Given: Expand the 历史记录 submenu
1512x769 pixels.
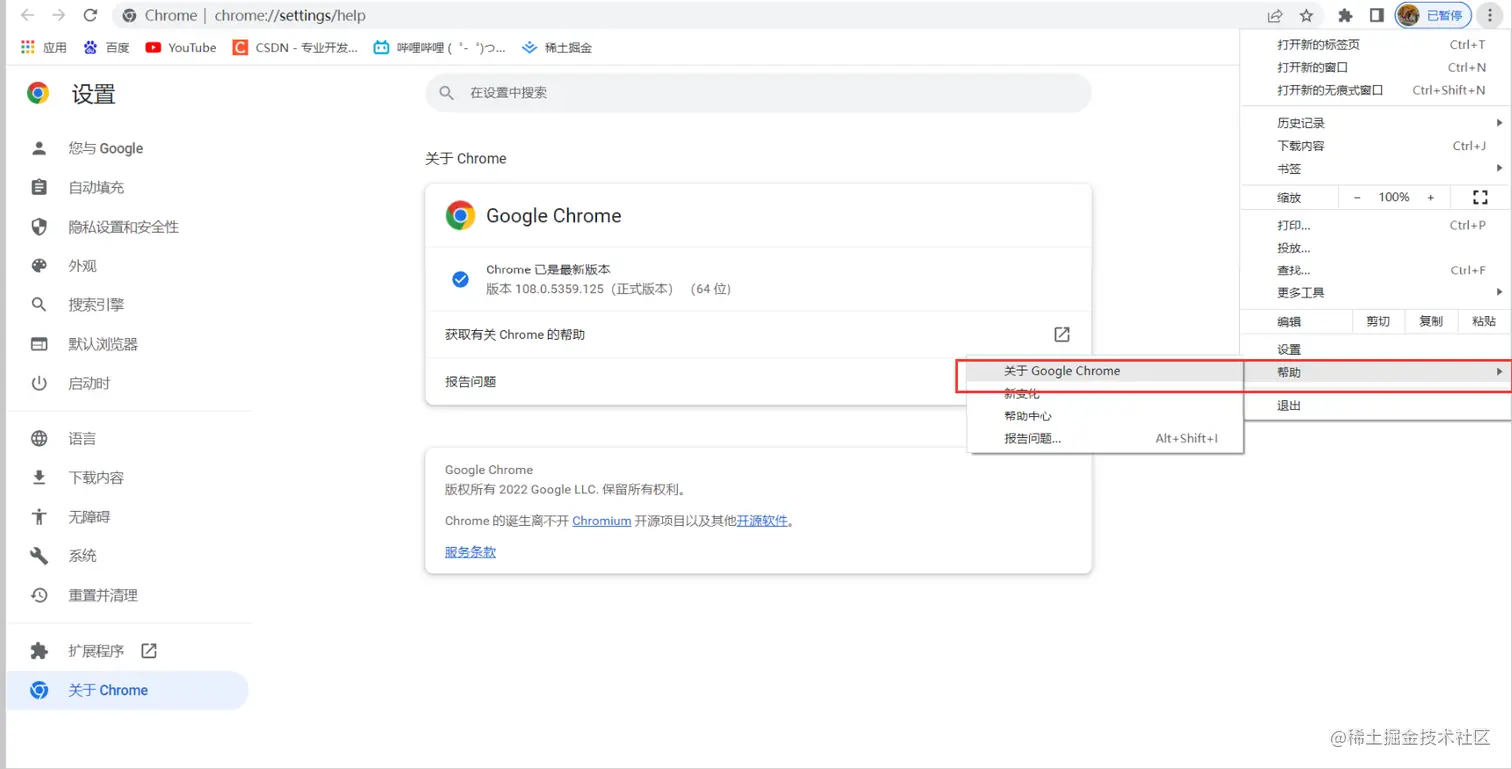Looking at the screenshot, I should (x=1375, y=123).
